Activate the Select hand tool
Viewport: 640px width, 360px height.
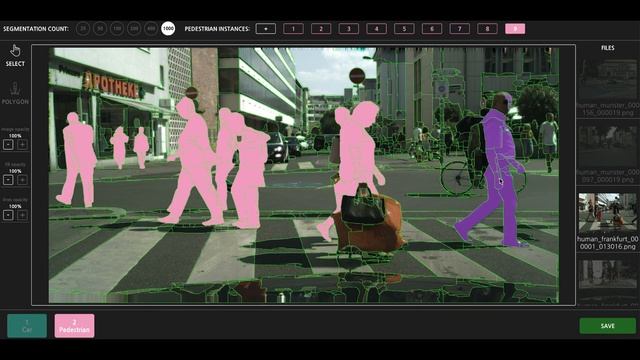click(15, 56)
